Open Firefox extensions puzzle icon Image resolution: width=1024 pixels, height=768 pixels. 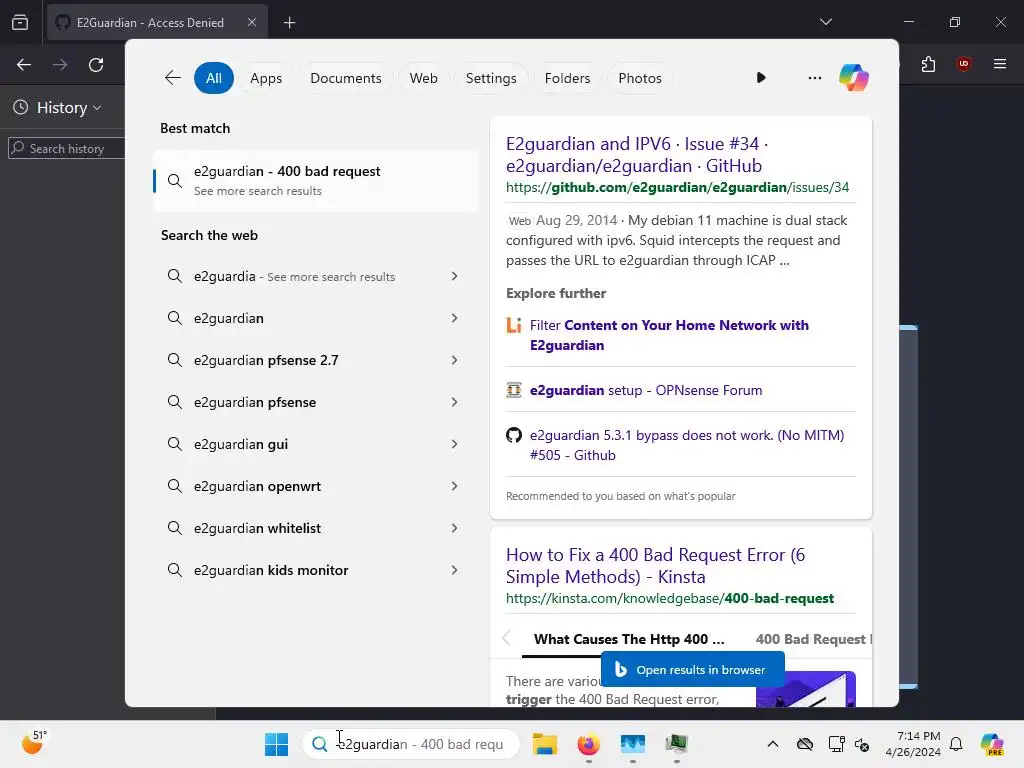pos(929,64)
